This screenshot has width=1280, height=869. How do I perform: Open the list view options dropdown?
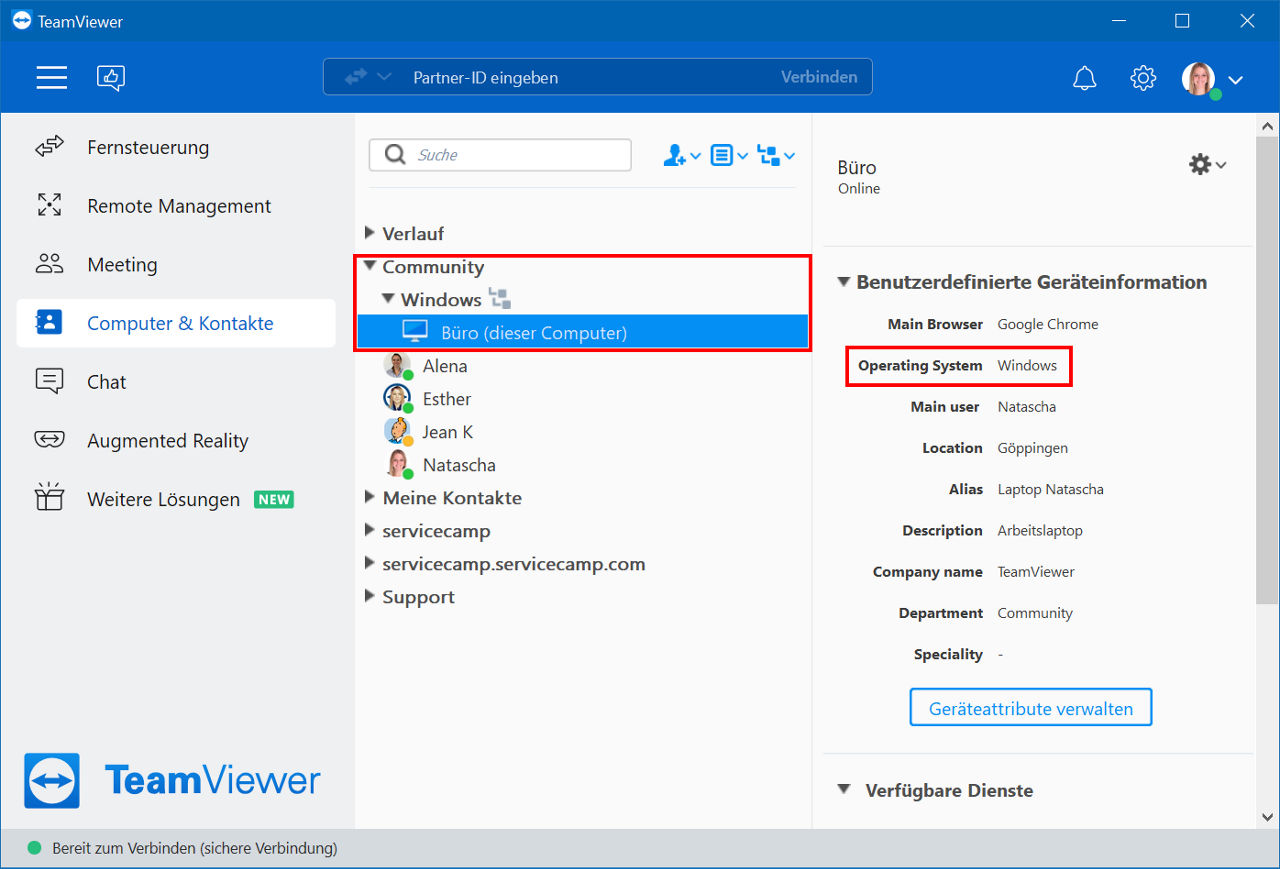click(729, 155)
